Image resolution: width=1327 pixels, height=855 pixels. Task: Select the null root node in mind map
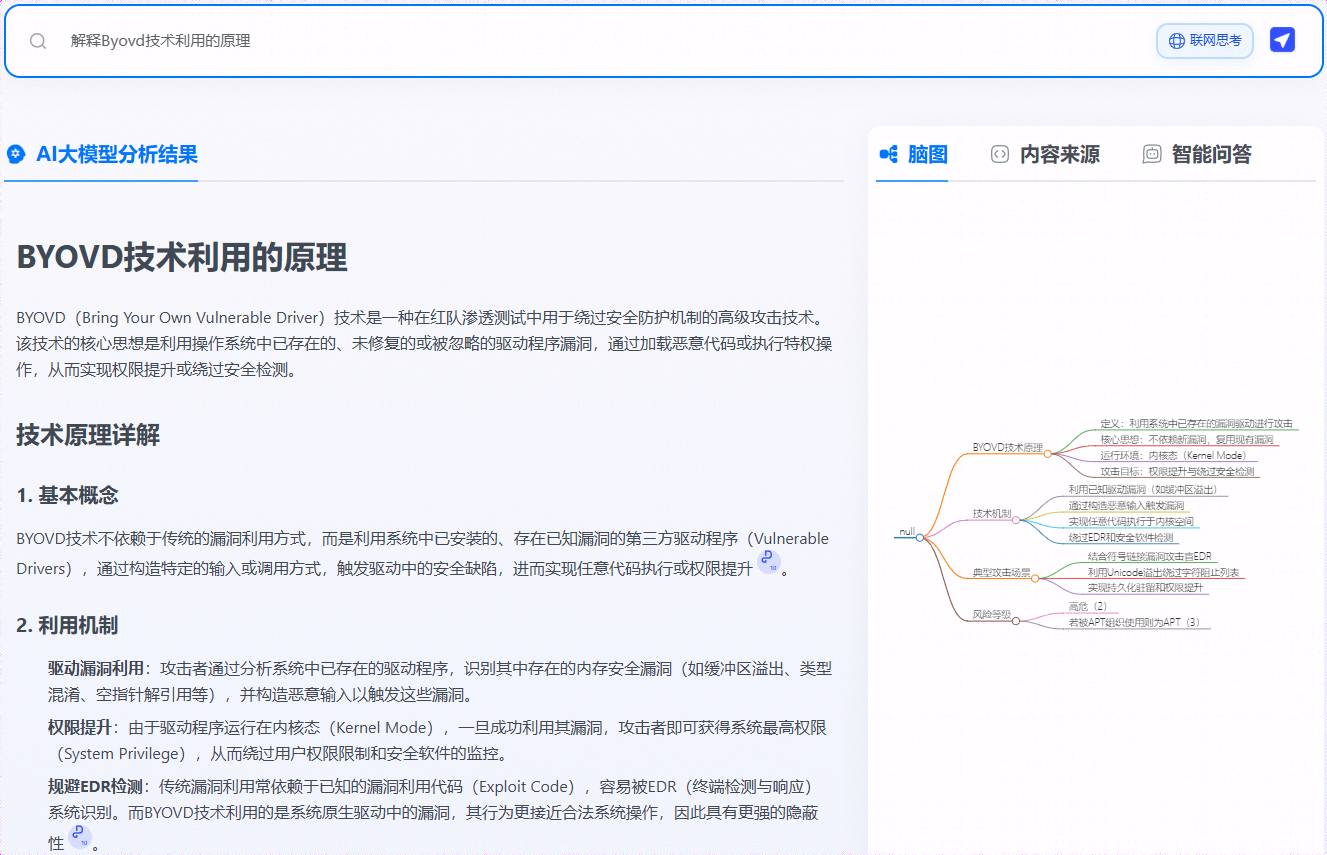(x=908, y=531)
